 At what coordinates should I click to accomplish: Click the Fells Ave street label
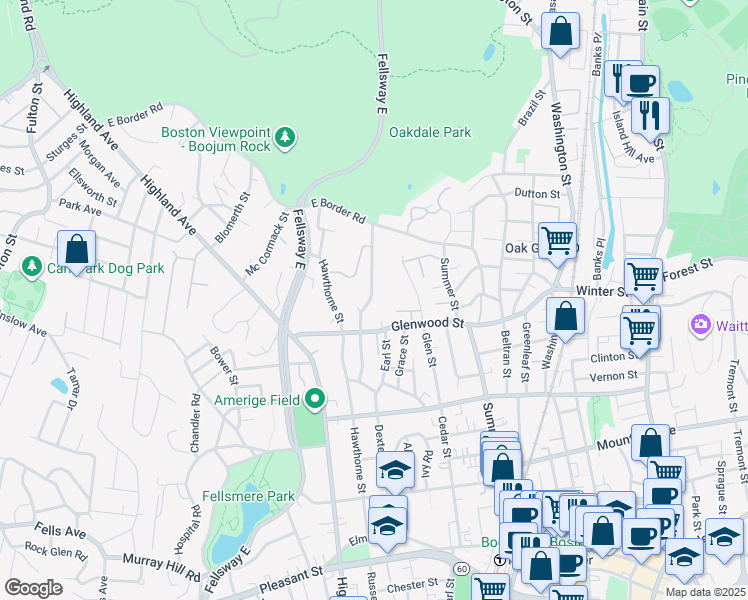coord(60,530)
